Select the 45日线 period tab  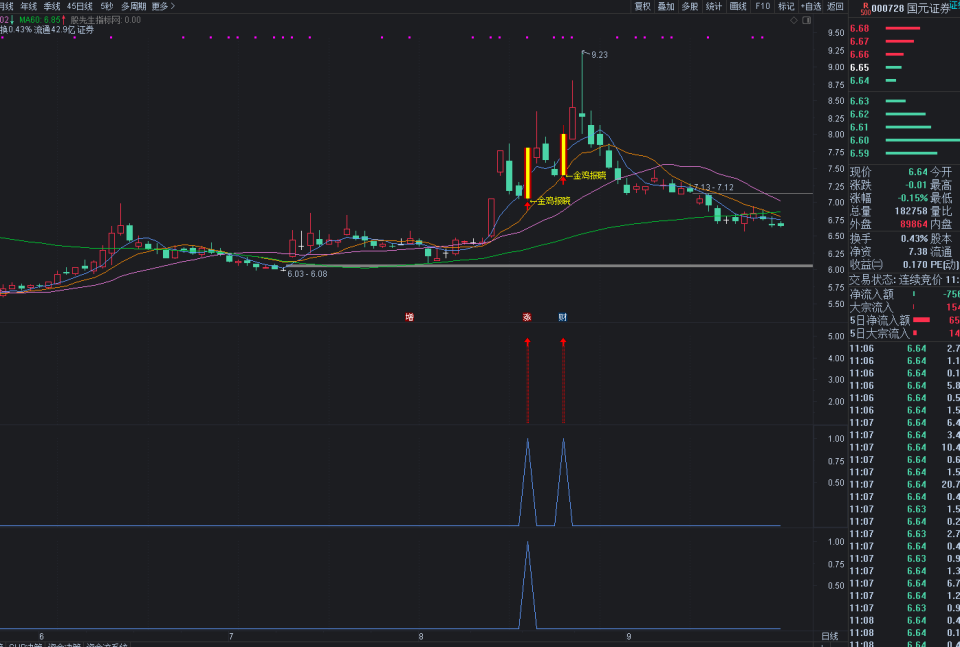(80, 6)
